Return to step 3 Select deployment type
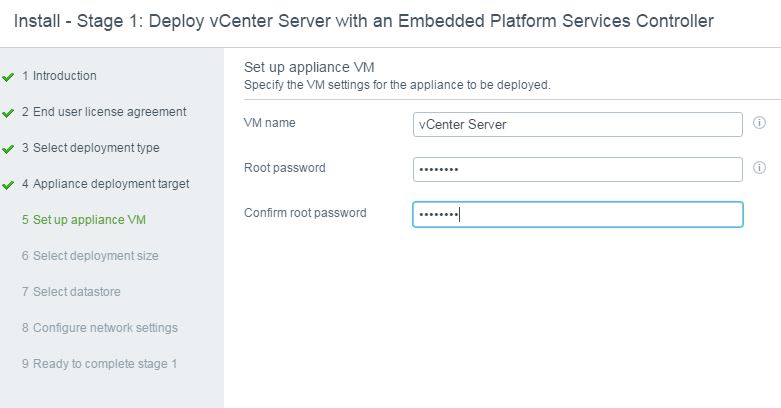The height and width of the screenshot is (408, 781). [91, 148]
